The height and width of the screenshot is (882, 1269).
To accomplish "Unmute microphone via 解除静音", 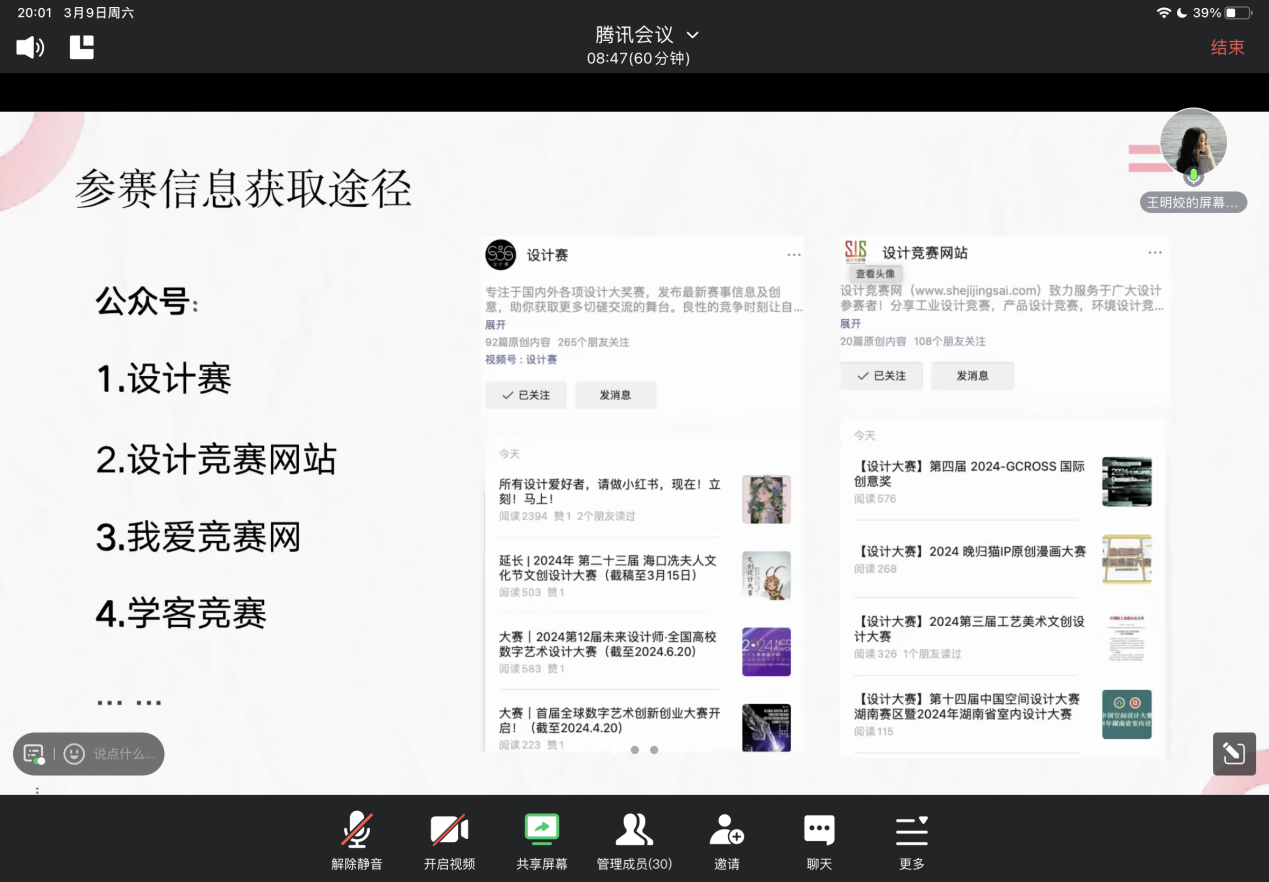I will tap(357, 840).
